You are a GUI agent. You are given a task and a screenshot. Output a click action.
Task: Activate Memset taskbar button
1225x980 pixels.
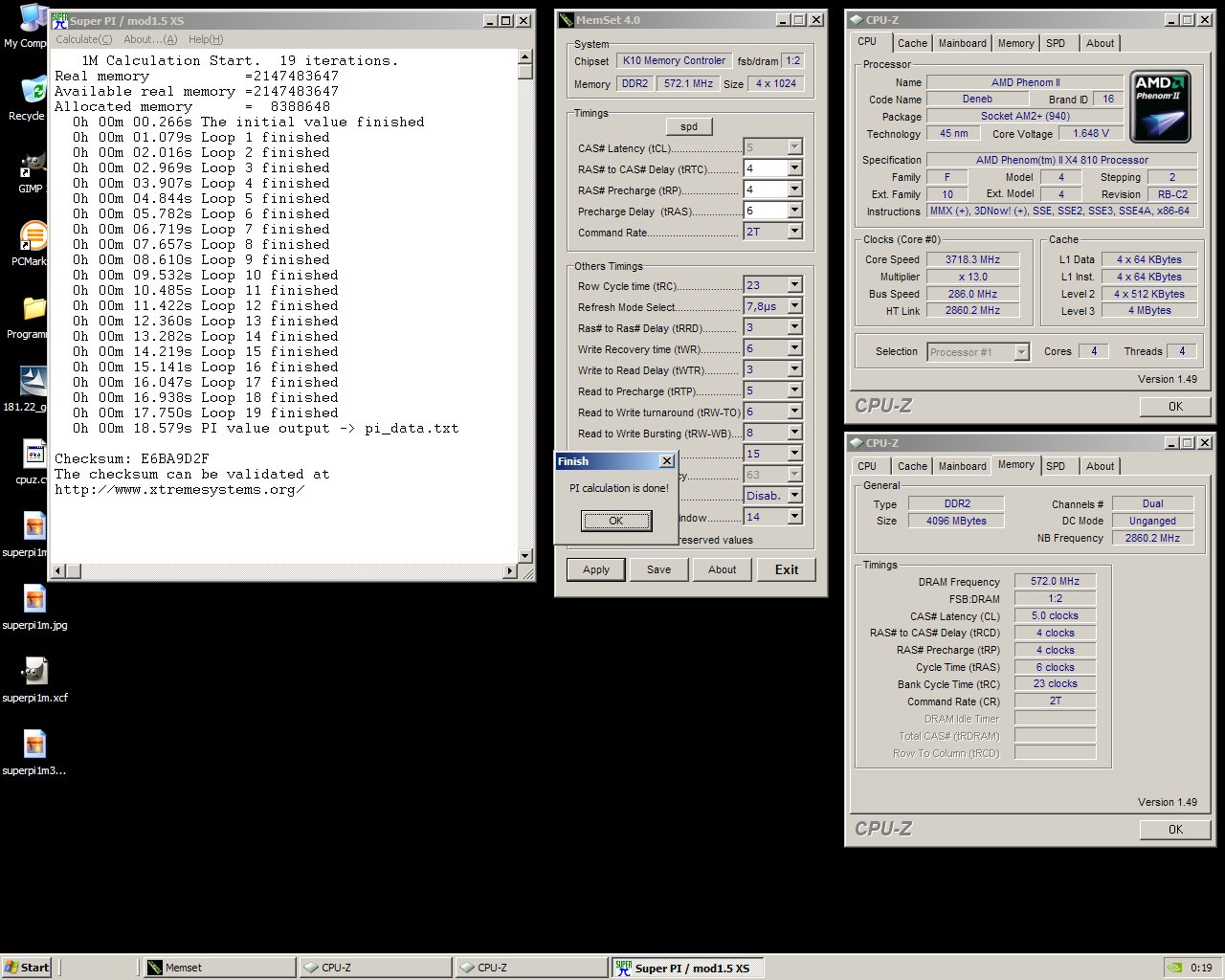219,968
